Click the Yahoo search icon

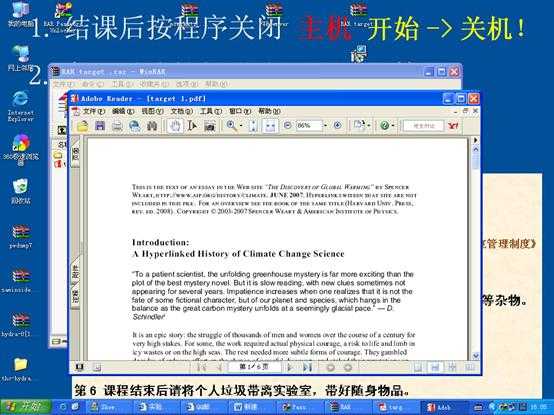tap(453, 126)
